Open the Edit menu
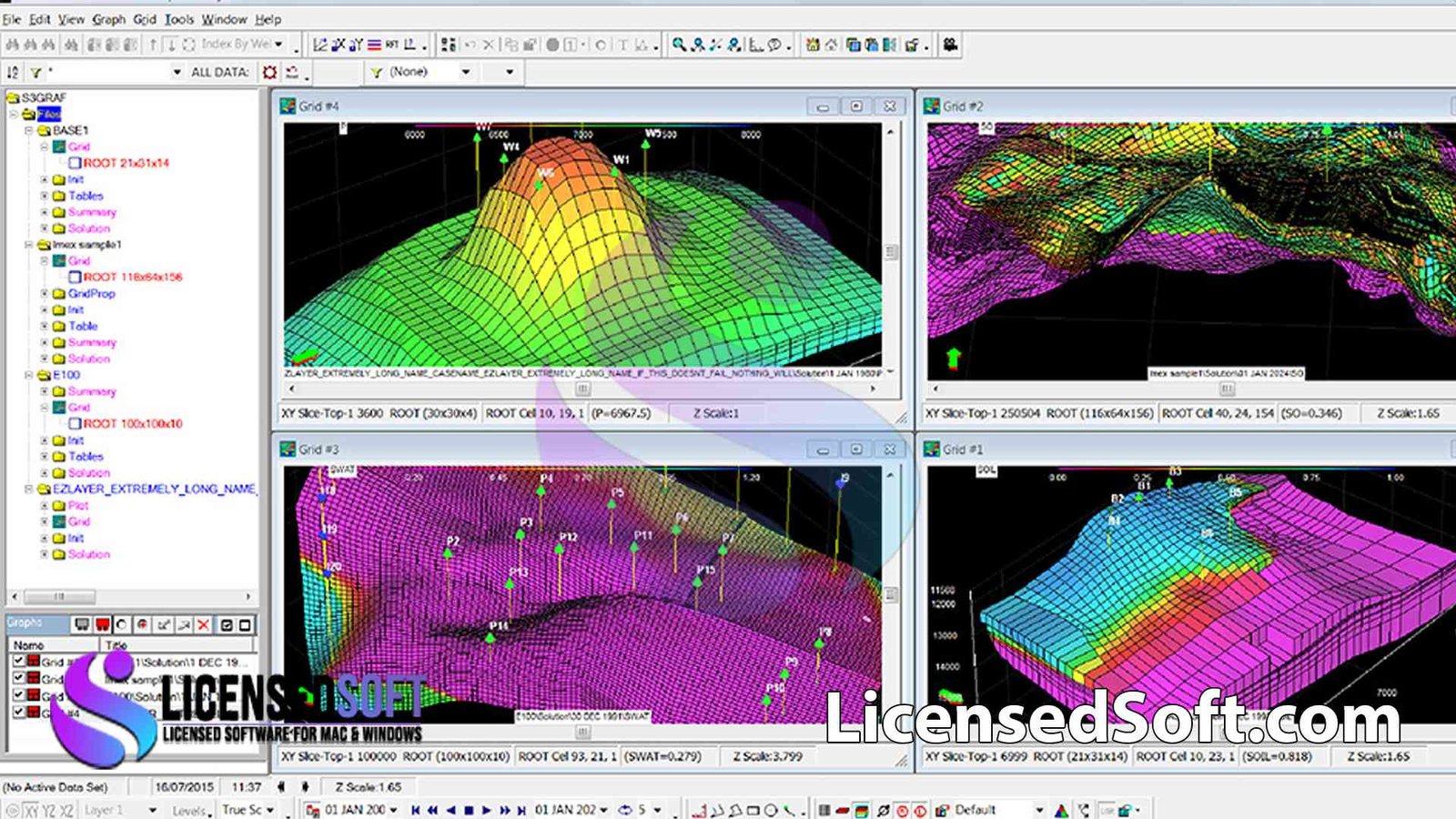This screenshot has width=1456, height=819. (x=40, y=19)
